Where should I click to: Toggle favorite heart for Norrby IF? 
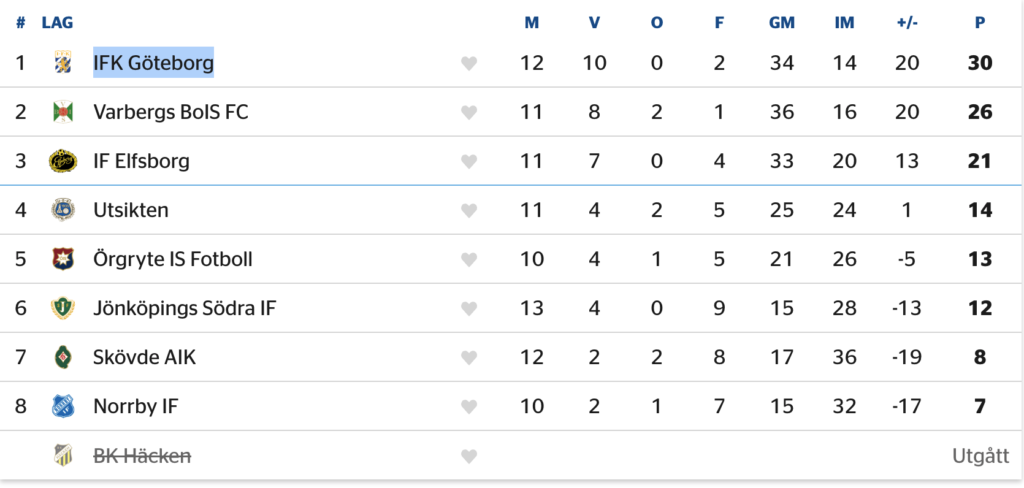[469, 407]
